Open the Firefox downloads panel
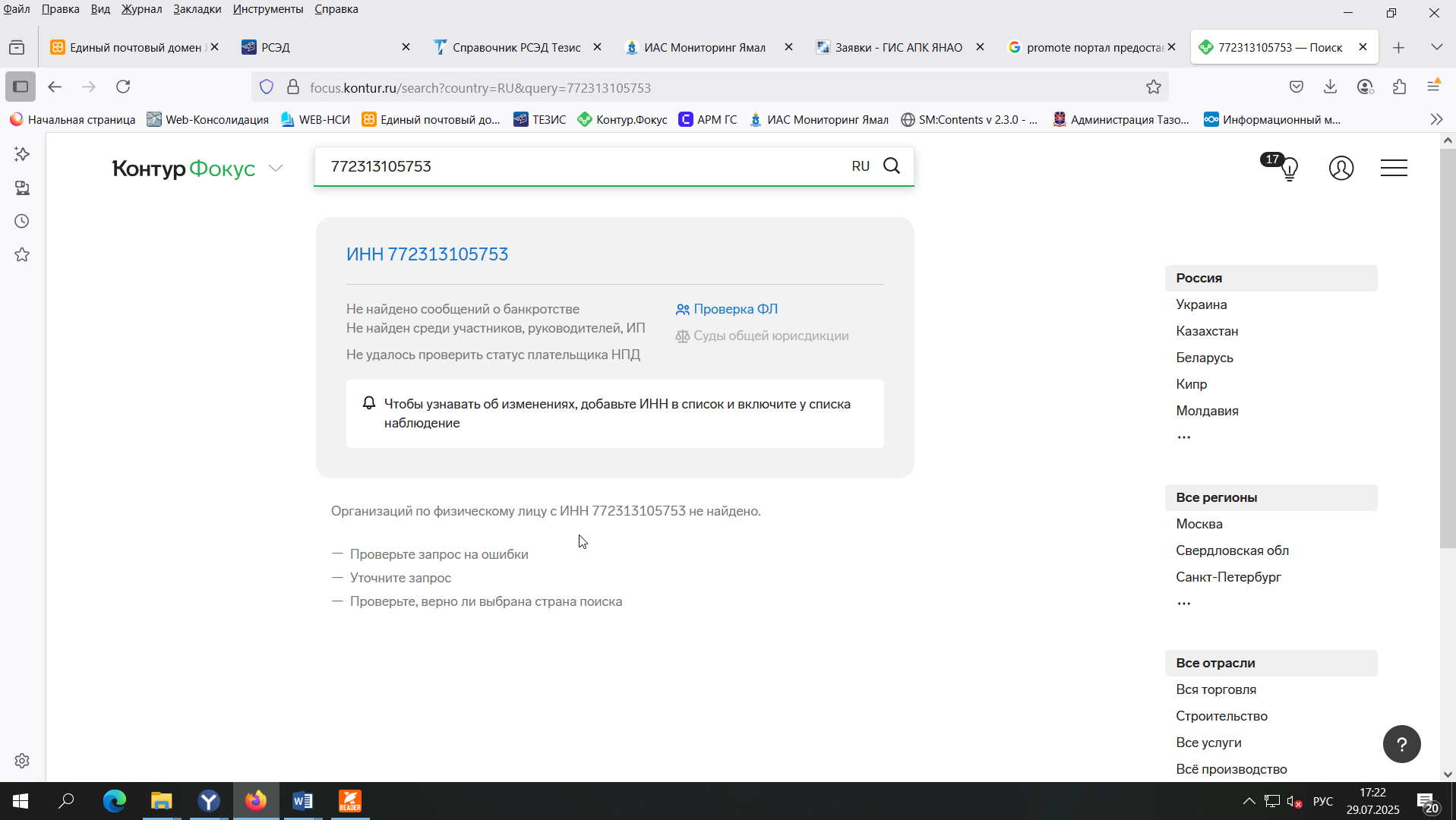 pyautogui.click(x=1331, y=87)
